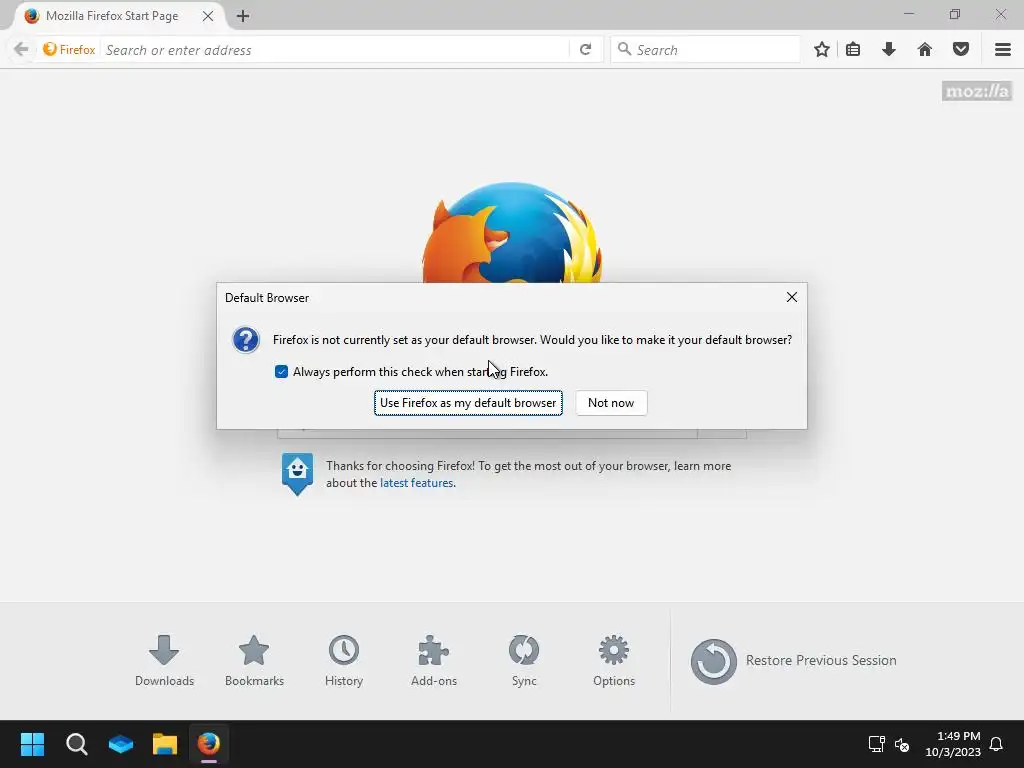This screenshot has height=768, width=1024.
Task: Open the Pocket icon in the toolbar
Action: coord(961,50)
